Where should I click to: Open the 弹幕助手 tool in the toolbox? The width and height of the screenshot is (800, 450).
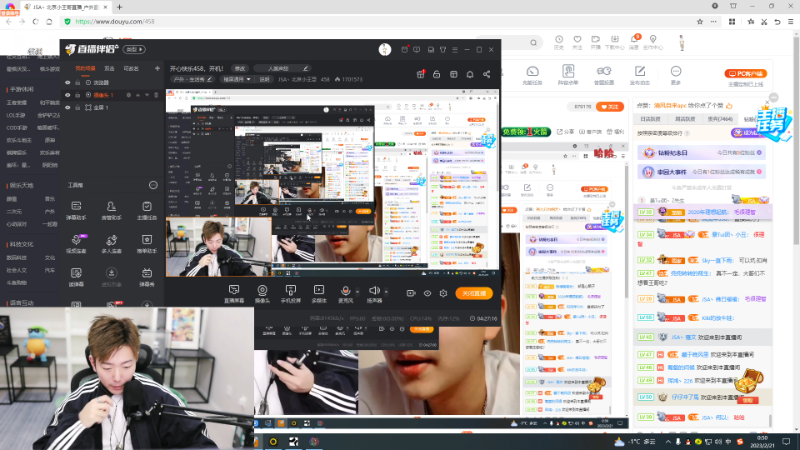(76, 210)
